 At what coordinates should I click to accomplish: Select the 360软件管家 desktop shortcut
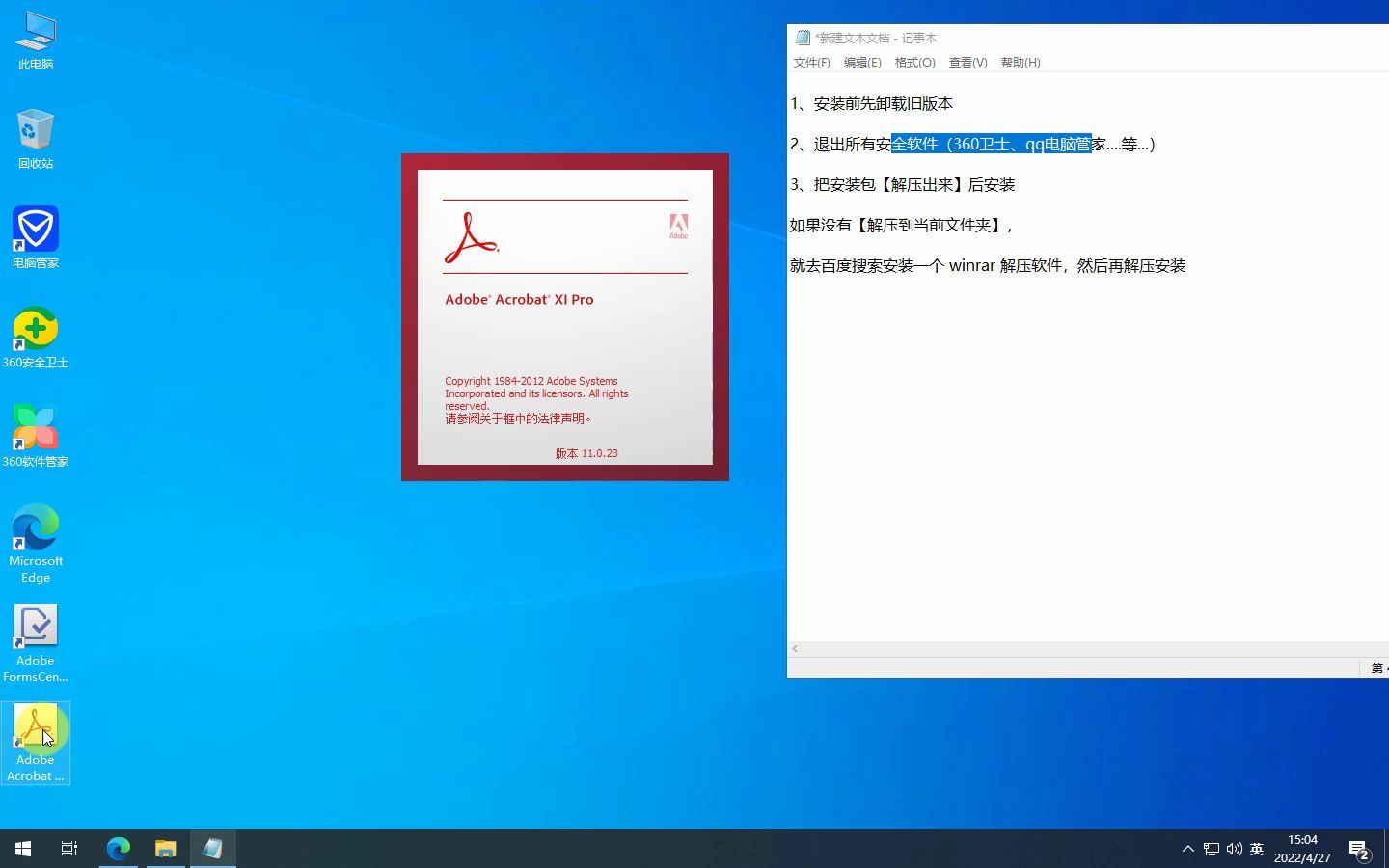[x=36, y=437]
